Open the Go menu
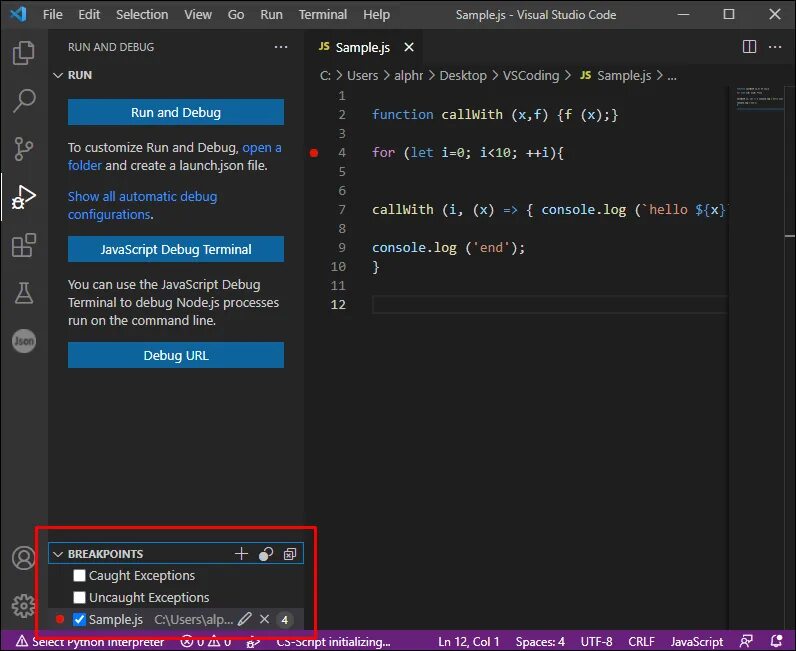 236,14
